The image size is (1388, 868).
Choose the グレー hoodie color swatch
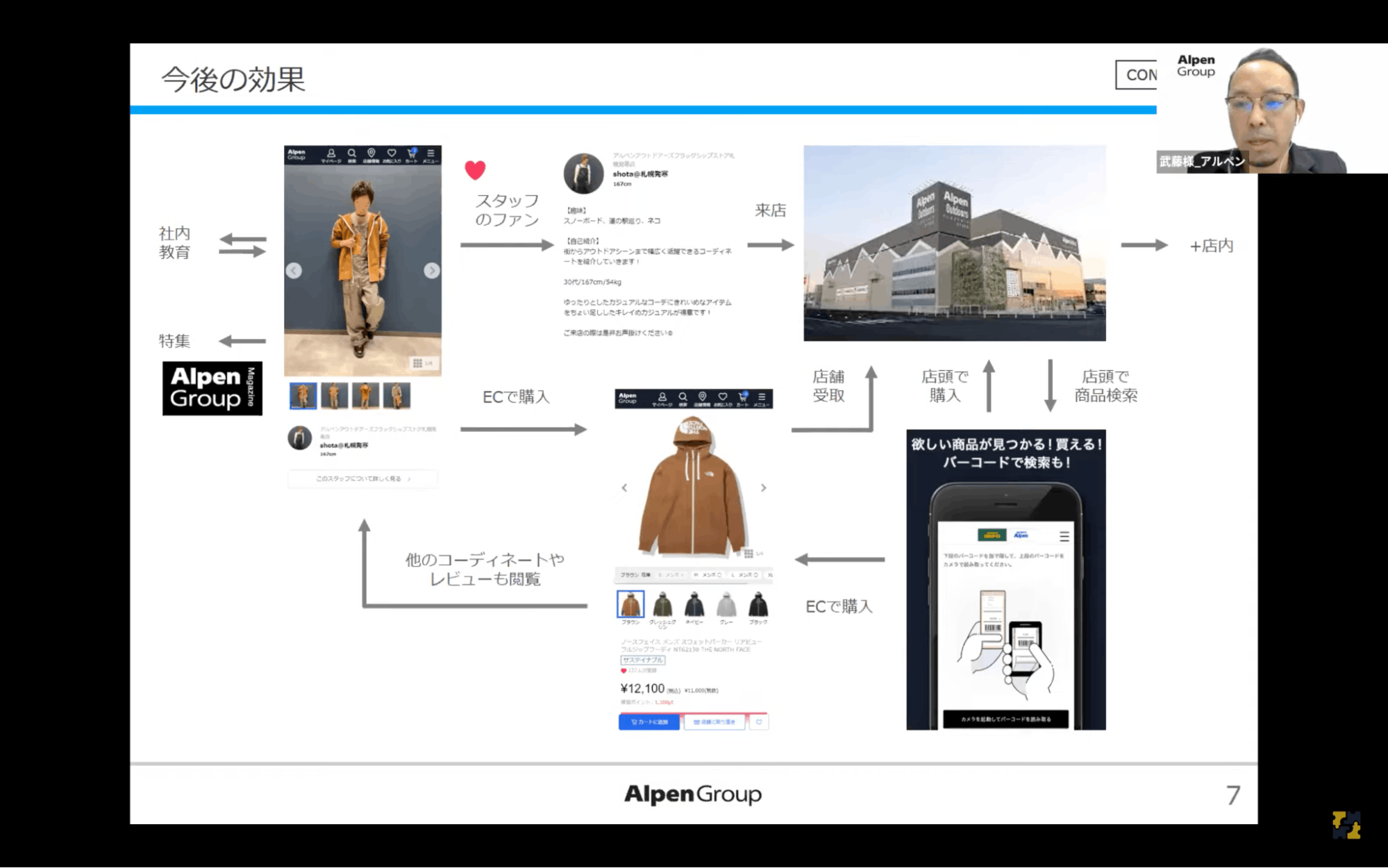(726, 604)
